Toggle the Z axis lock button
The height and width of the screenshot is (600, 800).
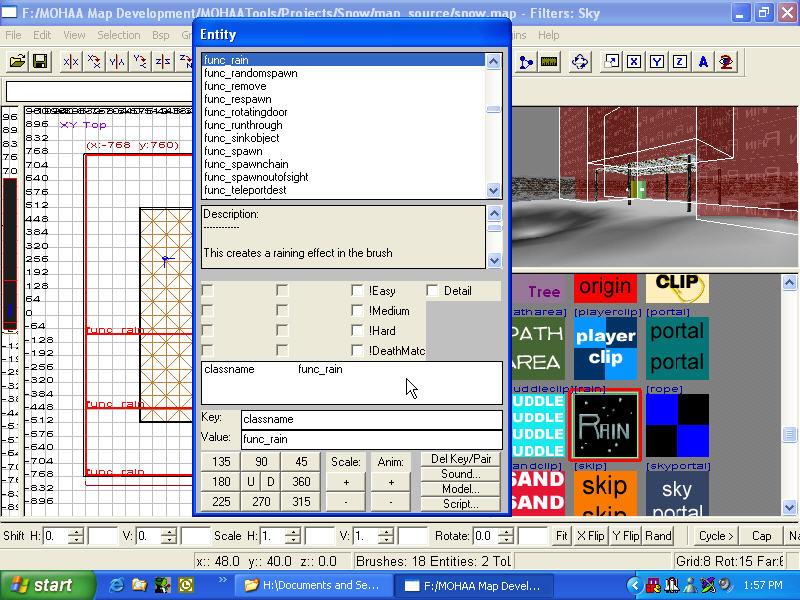click(x=680, y=62)
